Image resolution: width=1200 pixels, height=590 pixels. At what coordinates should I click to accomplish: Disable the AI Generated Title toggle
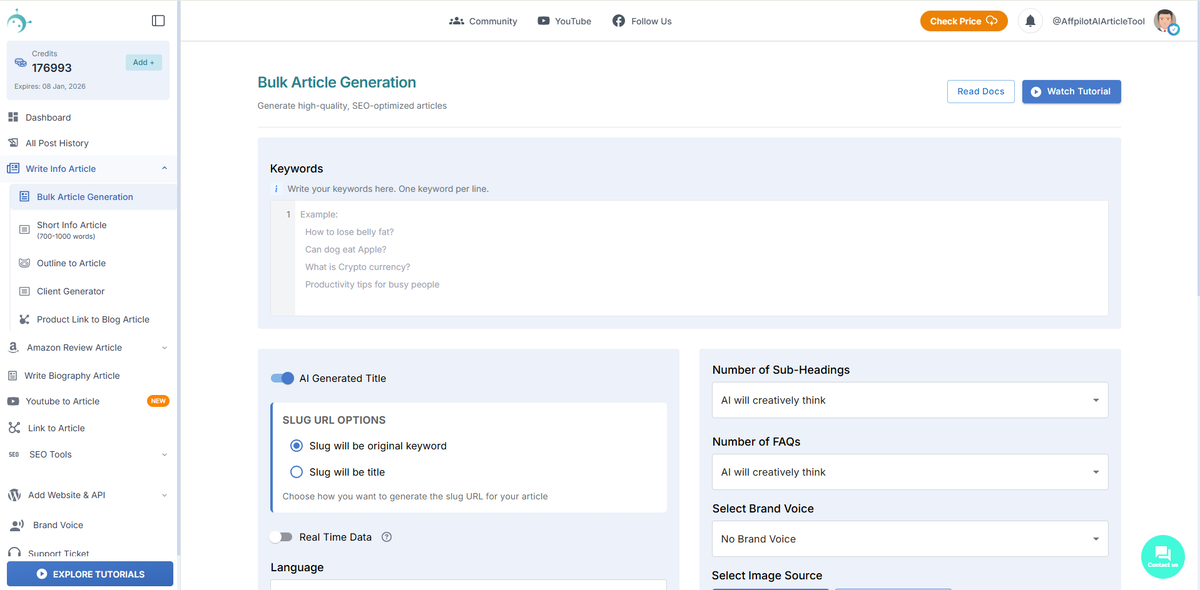pos(283,378)
